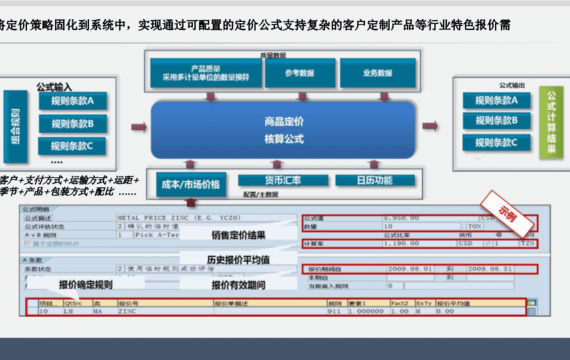570x360 pixels.
Task: Click the 911 rule cell
Action: coord(337,311)
